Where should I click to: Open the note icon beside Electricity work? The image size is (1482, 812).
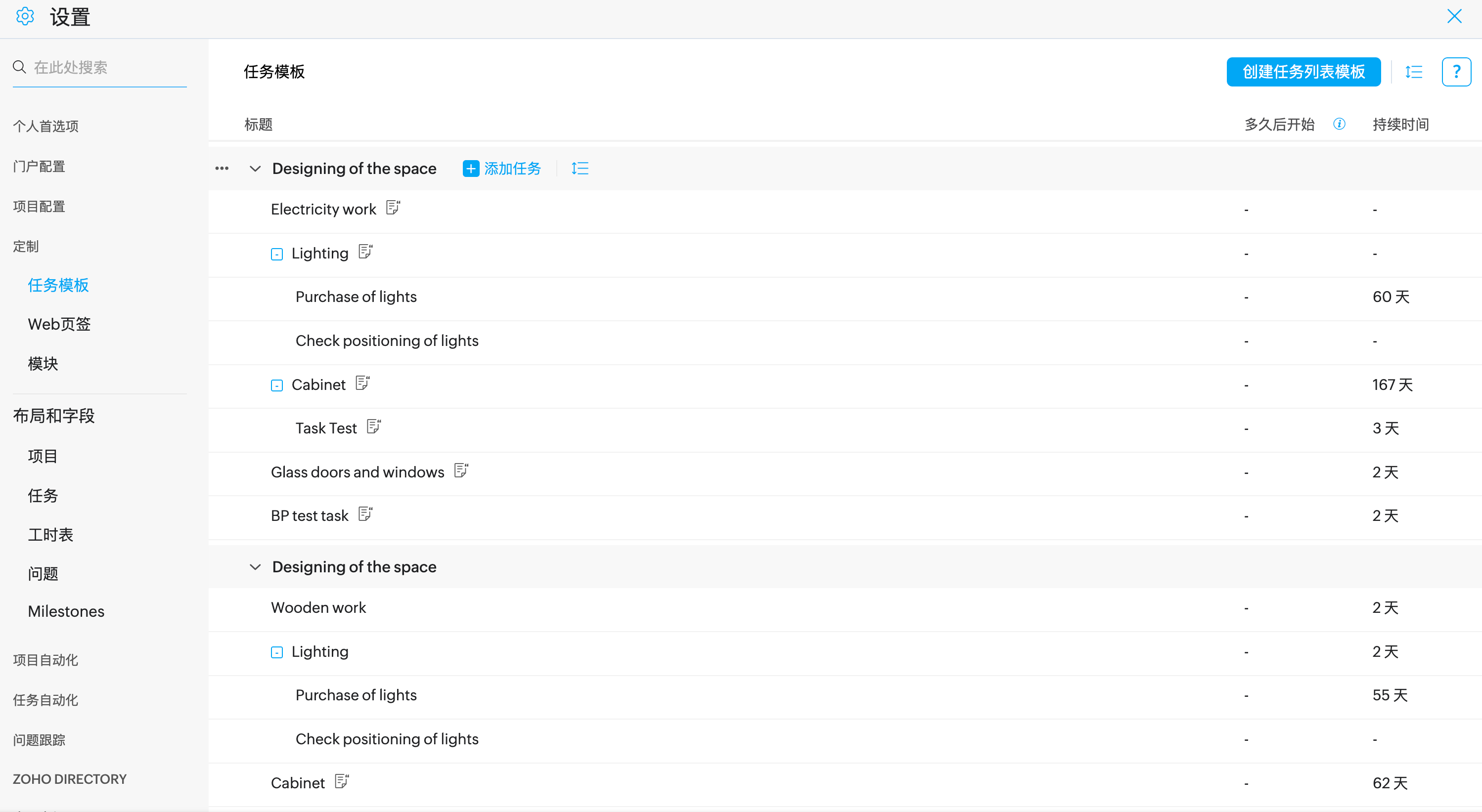pos(393,208)
